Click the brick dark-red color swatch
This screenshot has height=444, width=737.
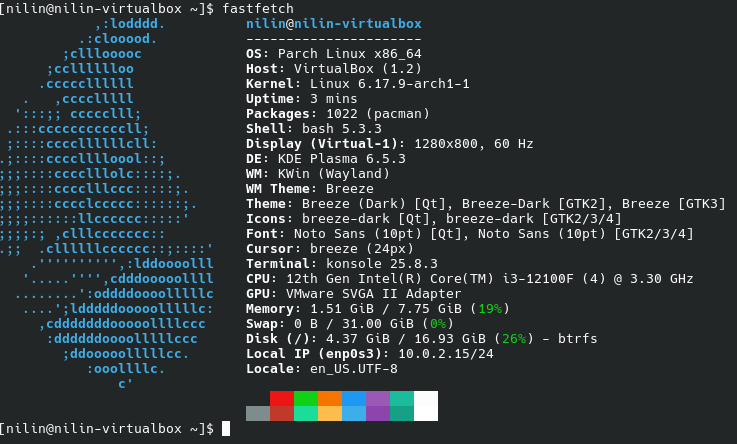click(282, 413)
